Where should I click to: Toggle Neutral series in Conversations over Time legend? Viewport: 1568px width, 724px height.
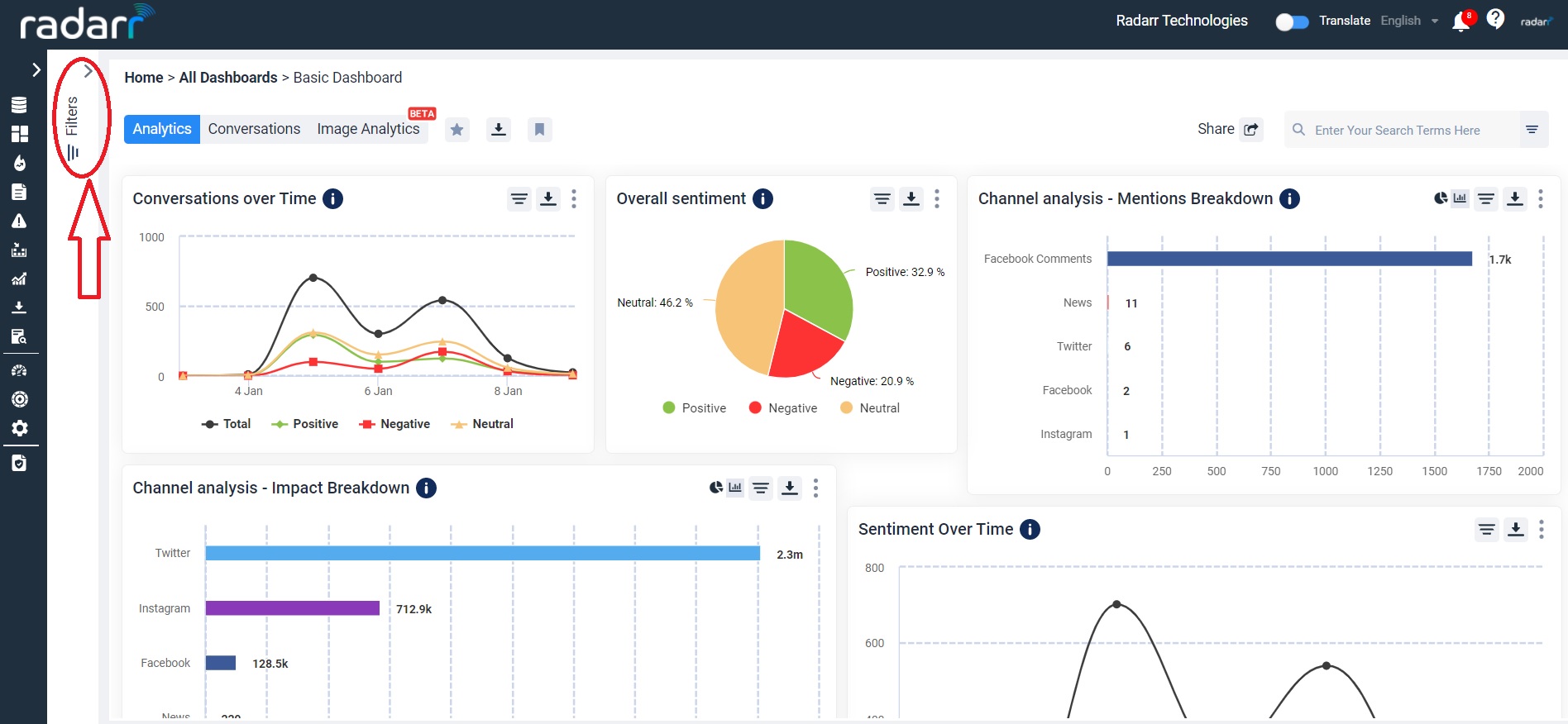pyautogui.click(x=482, y=424)
